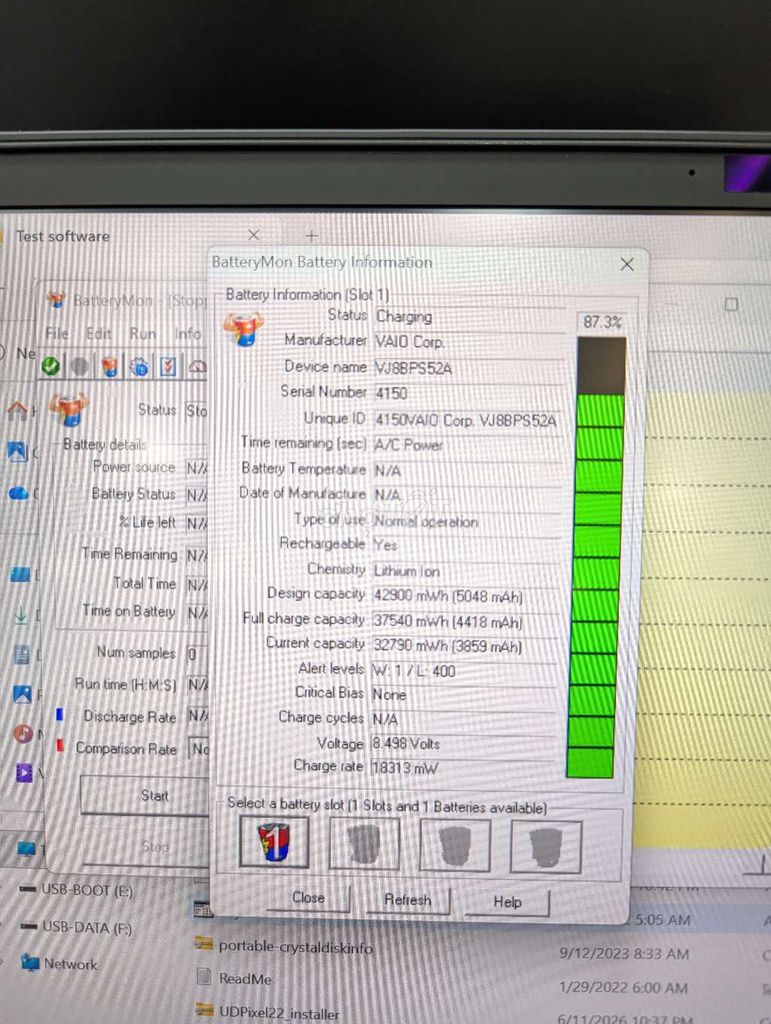
Task: Click the blue Discharge Rate color marker
Action: pos(59,714)
